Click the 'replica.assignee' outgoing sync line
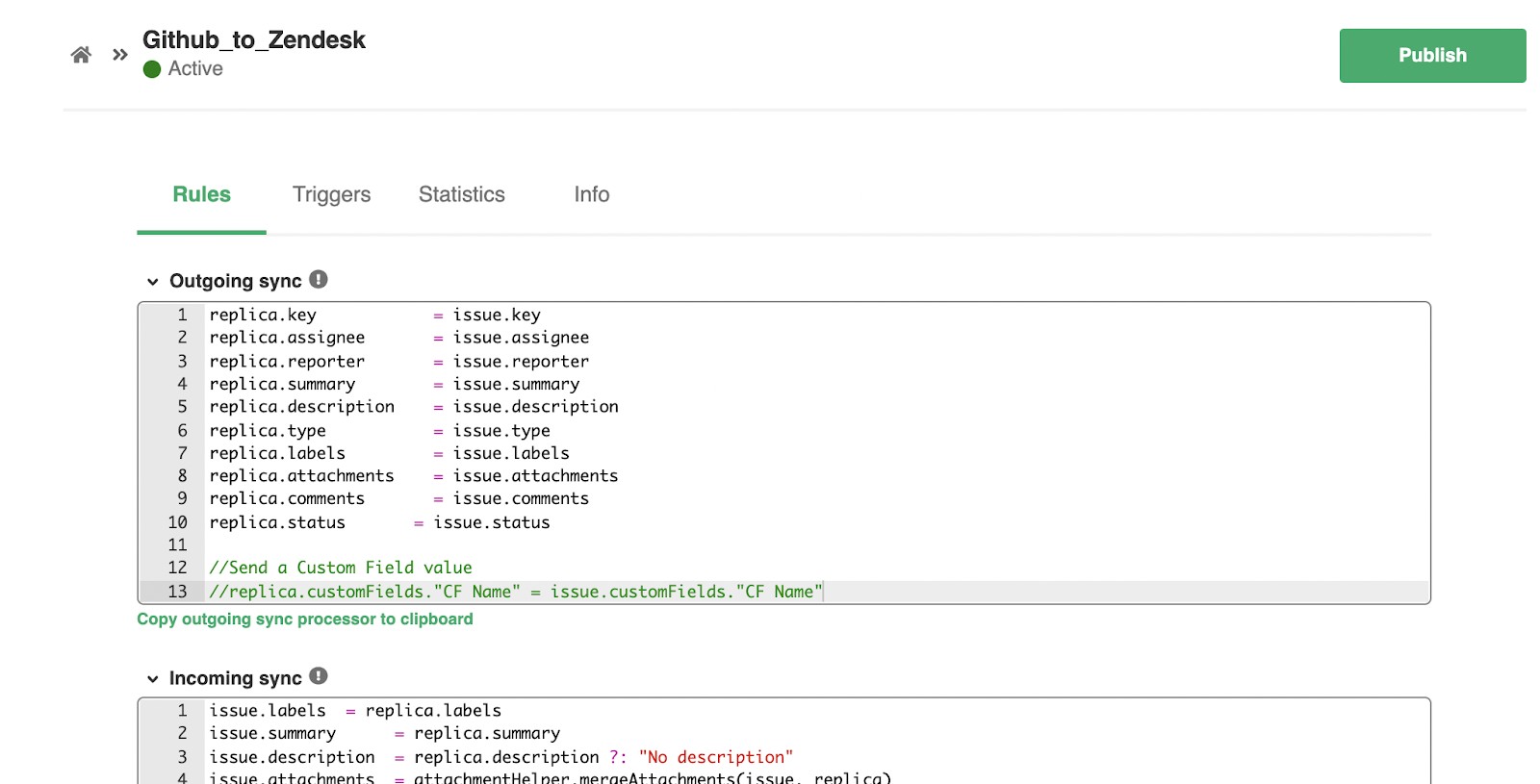1540x784 pixels. (399, 338)
